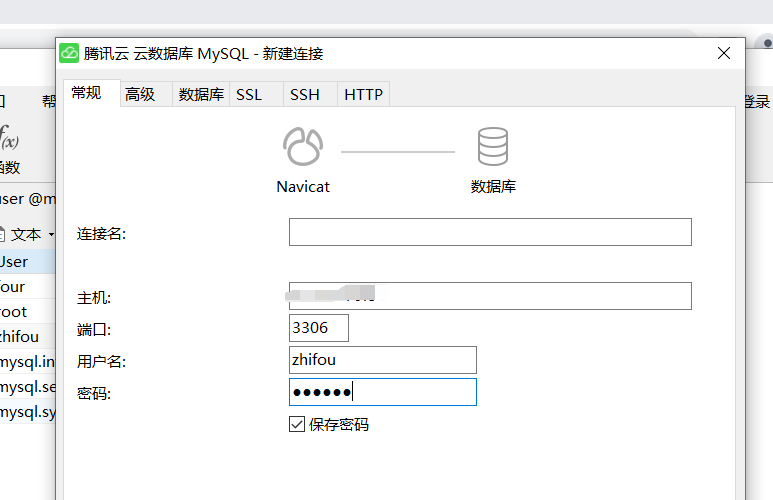The image size is (773, 500).
Task: Switch to the SSH tab
Action: 311,94
